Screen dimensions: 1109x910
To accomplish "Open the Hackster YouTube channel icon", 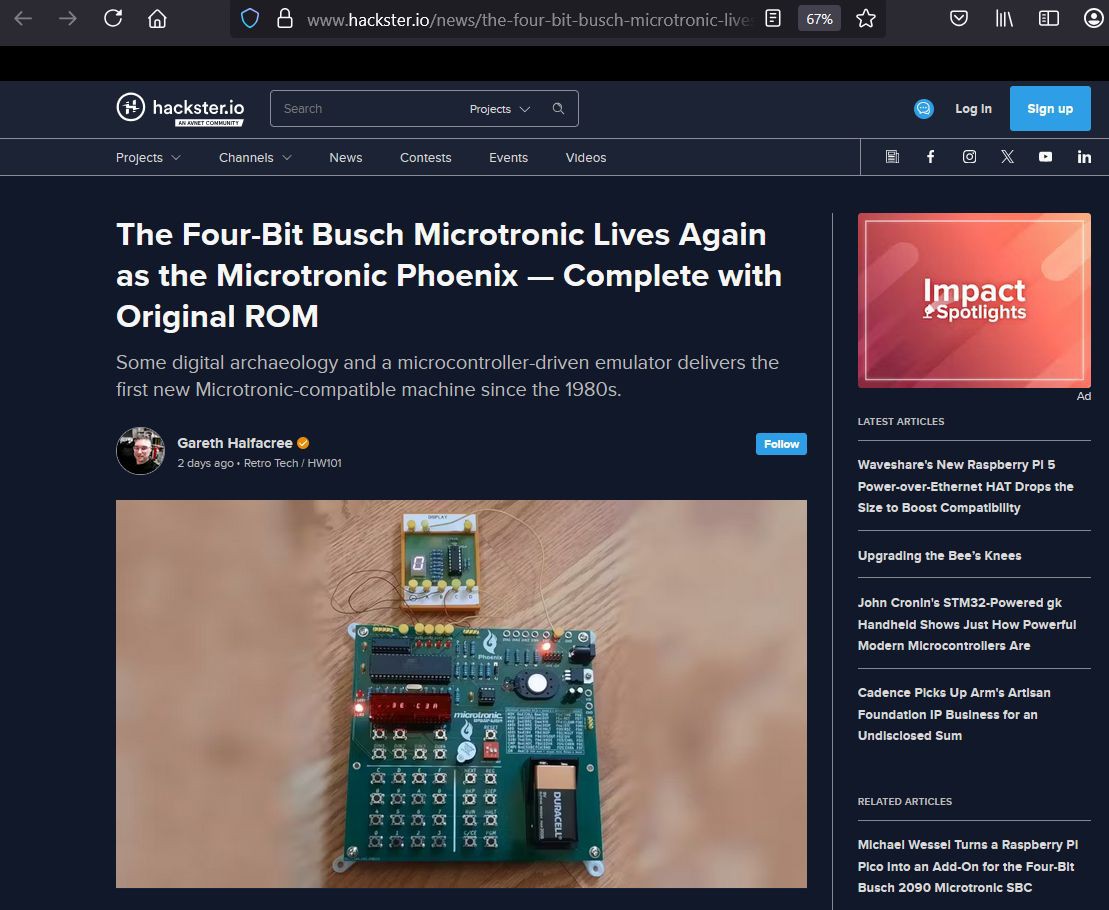I will tap(1045, 157).
